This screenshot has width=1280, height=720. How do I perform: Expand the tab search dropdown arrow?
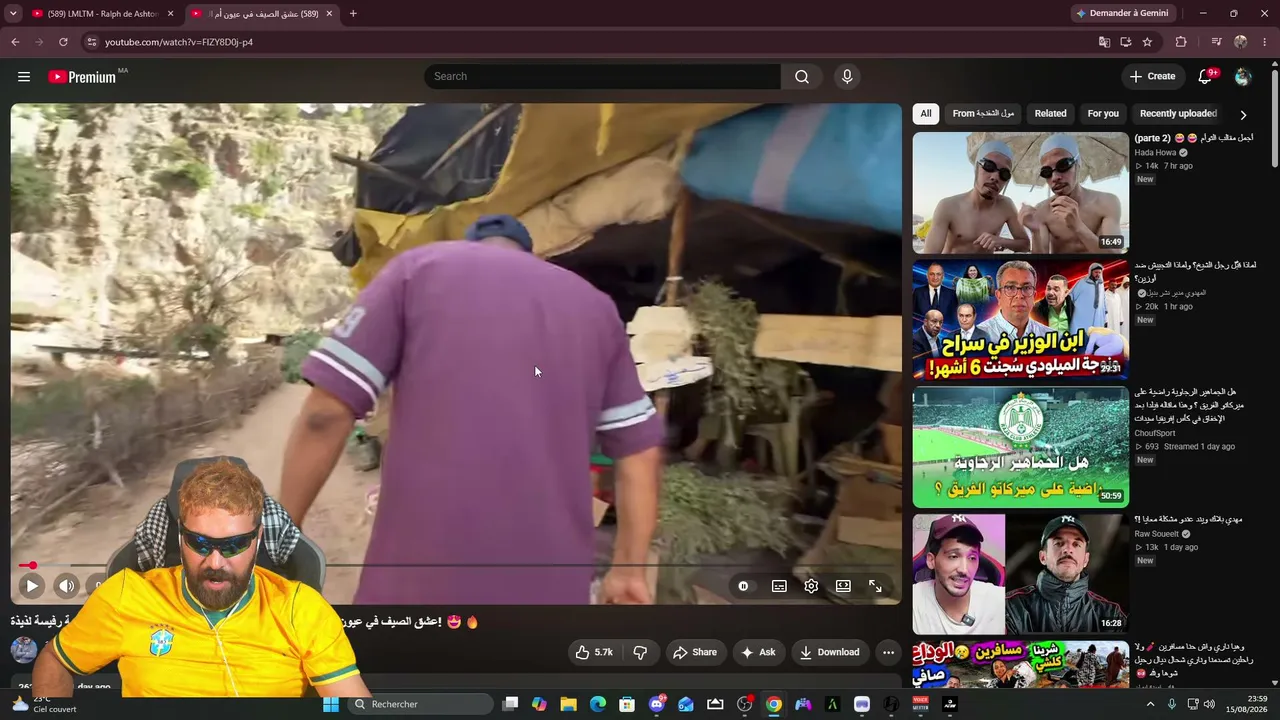point(13,14)
